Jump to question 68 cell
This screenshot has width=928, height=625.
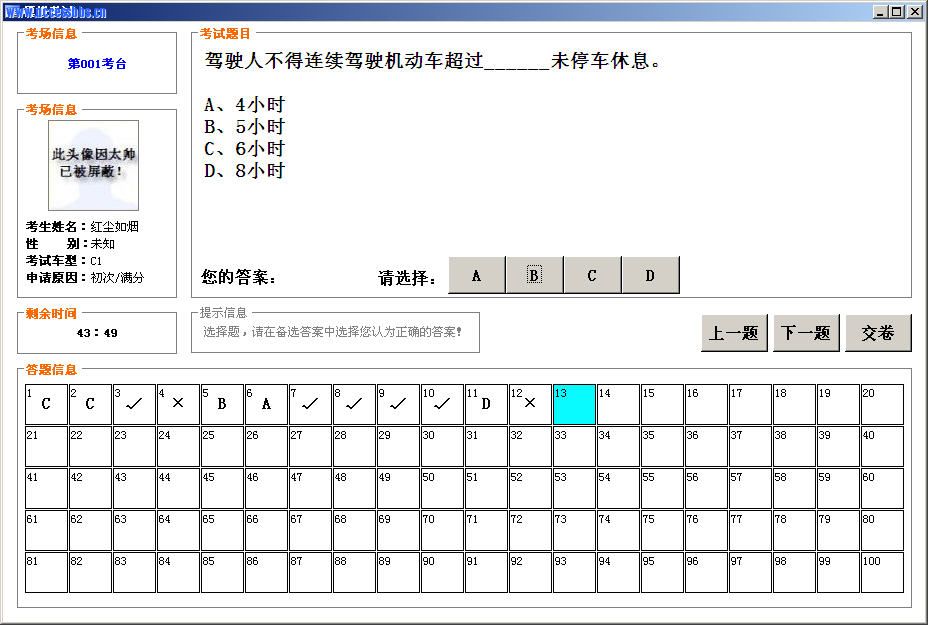354,530
